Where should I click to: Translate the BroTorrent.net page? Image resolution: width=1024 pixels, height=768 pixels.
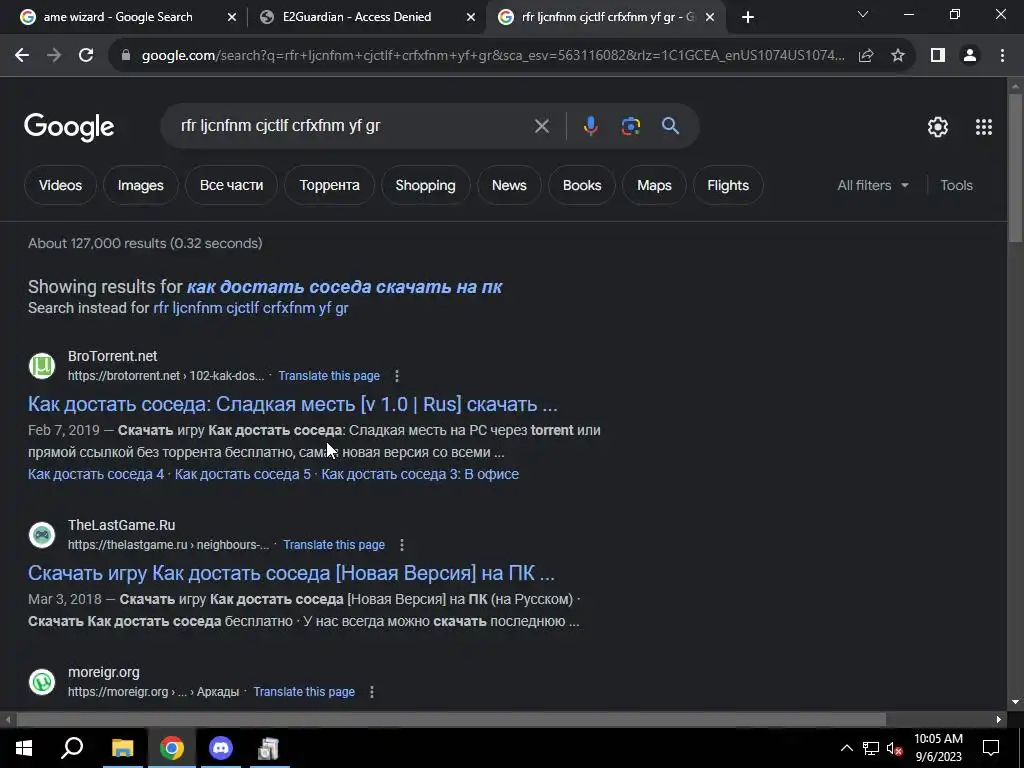coord(329,376)
